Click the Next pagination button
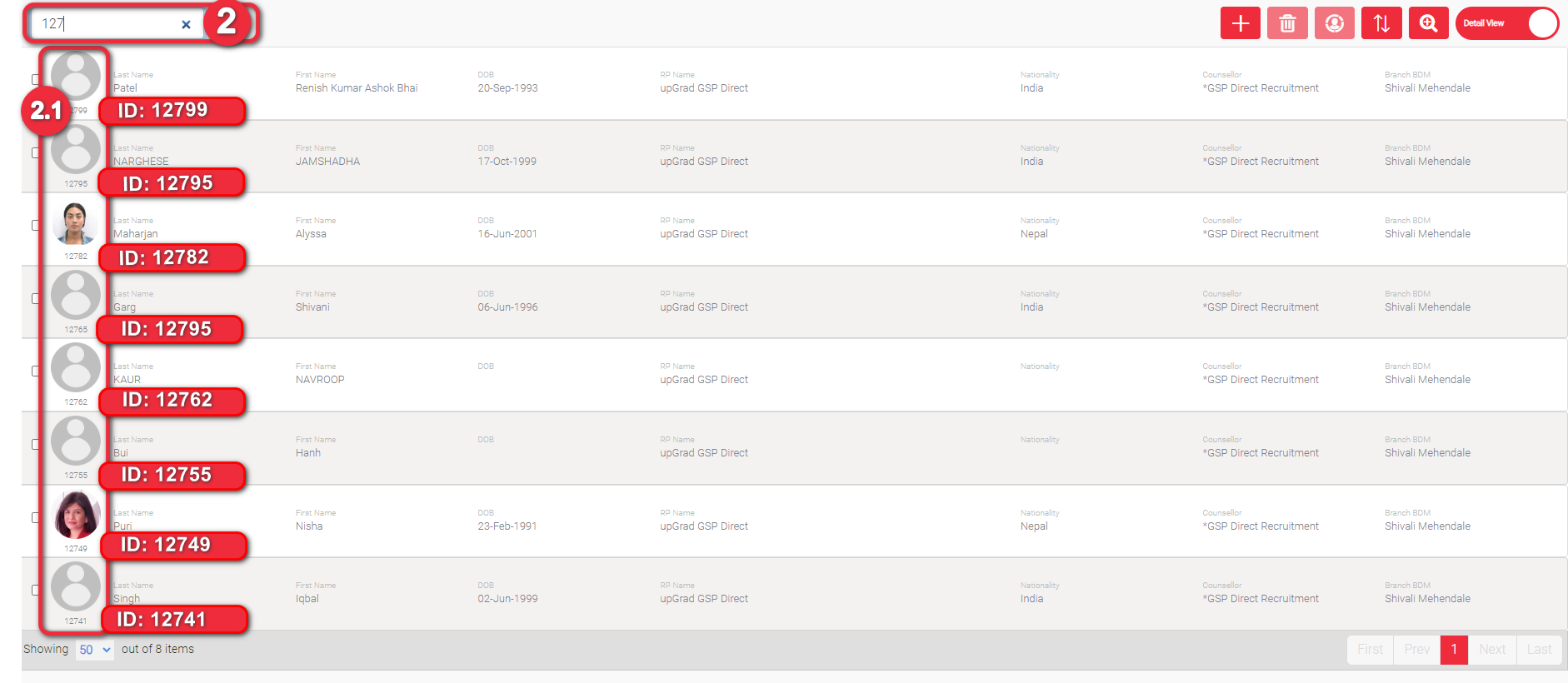1568x683 pixels. click(x=1492, y=650)
